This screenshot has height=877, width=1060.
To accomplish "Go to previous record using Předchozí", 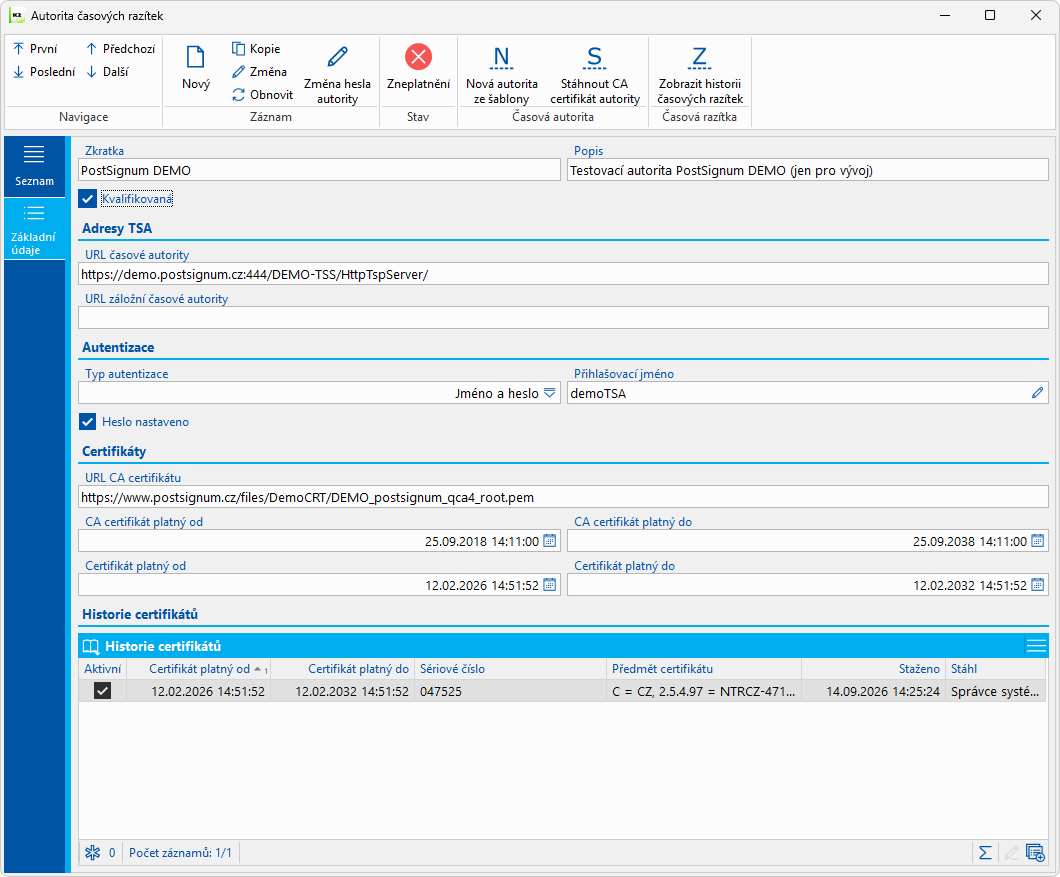I will pyautogui.click(x=121, y=49).
